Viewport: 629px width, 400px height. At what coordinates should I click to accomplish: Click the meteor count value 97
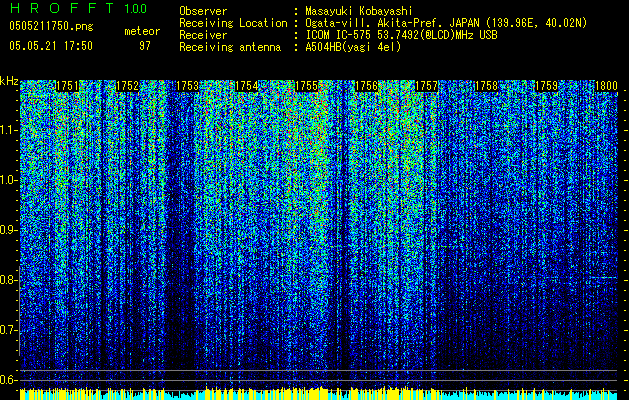145,46
